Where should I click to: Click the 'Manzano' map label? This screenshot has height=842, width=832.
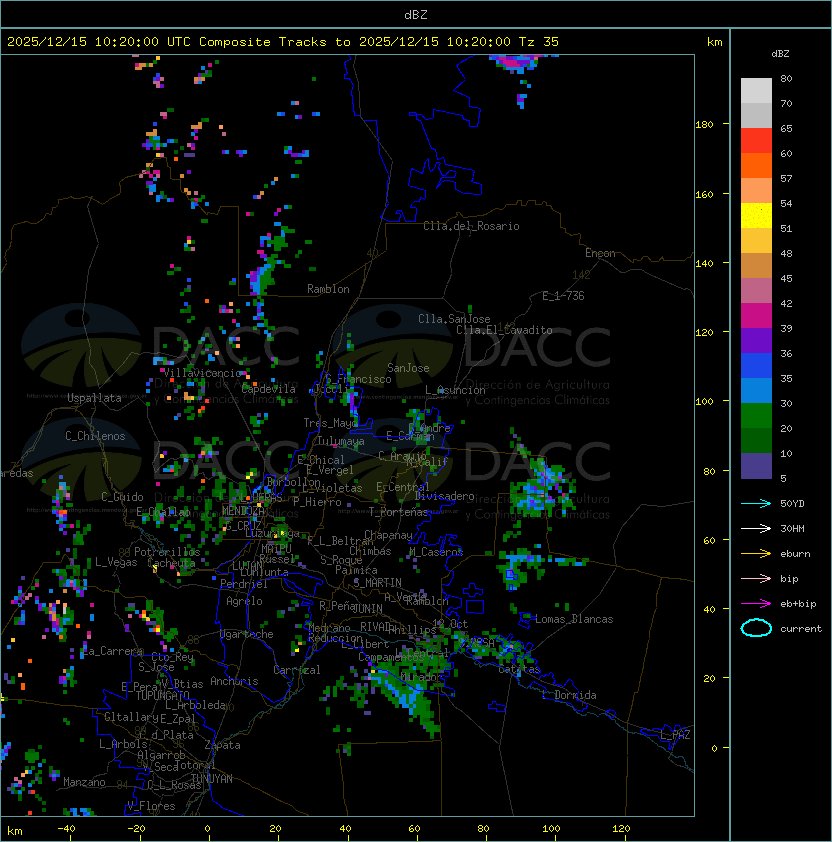pos(84,782)
